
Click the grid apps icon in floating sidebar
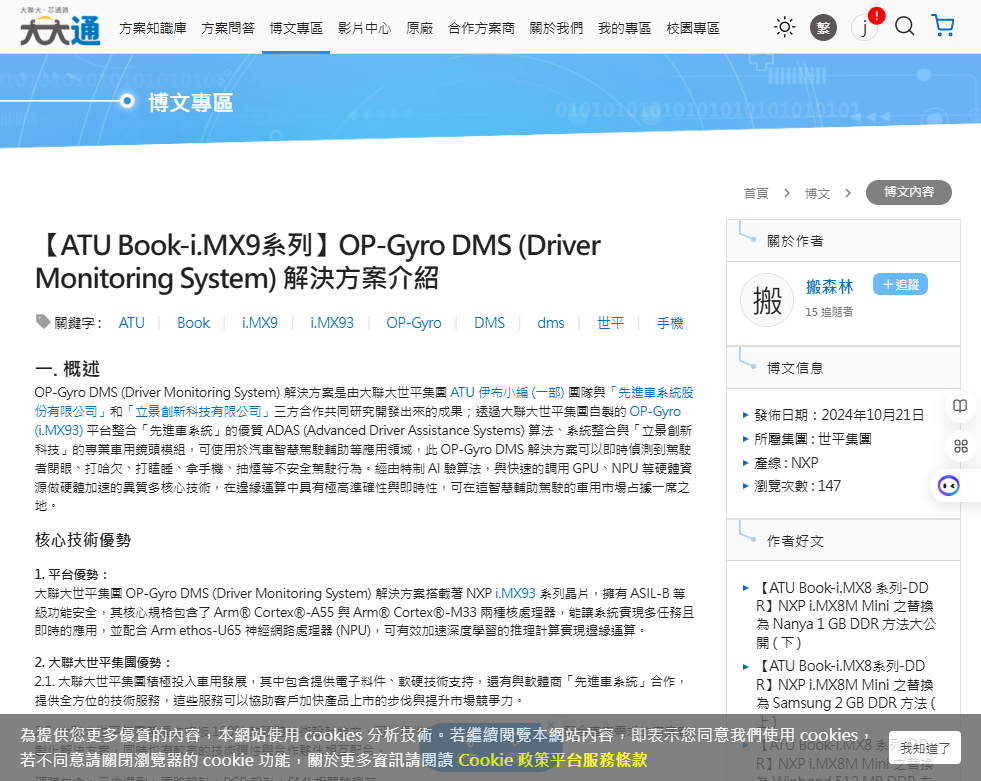(960, 446)
